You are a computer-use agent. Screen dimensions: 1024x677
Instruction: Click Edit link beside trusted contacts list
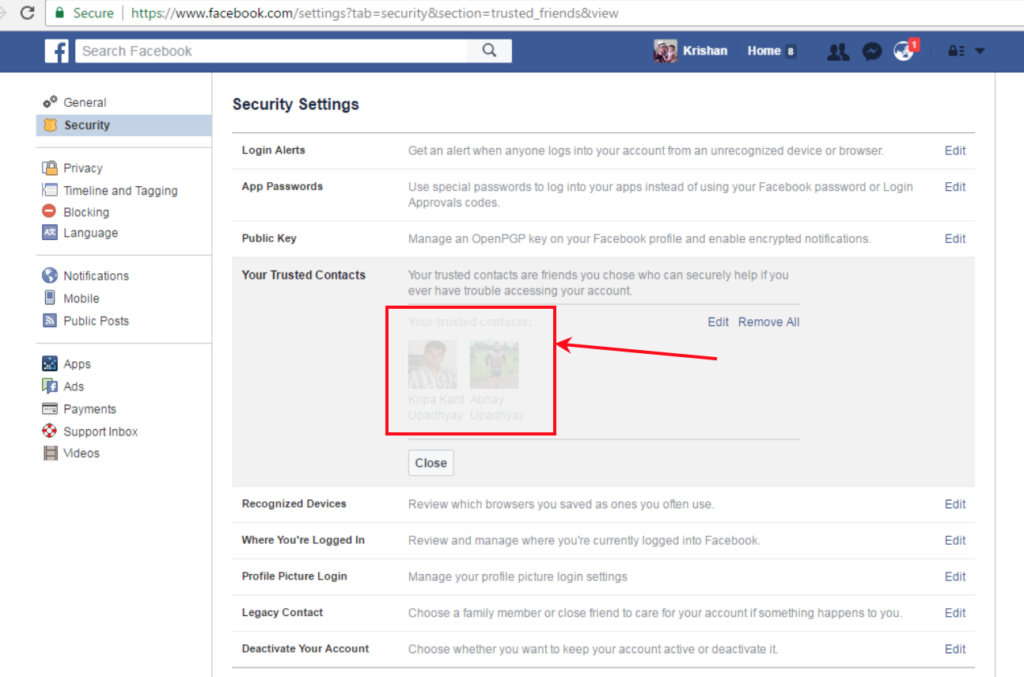coord(718,322)
